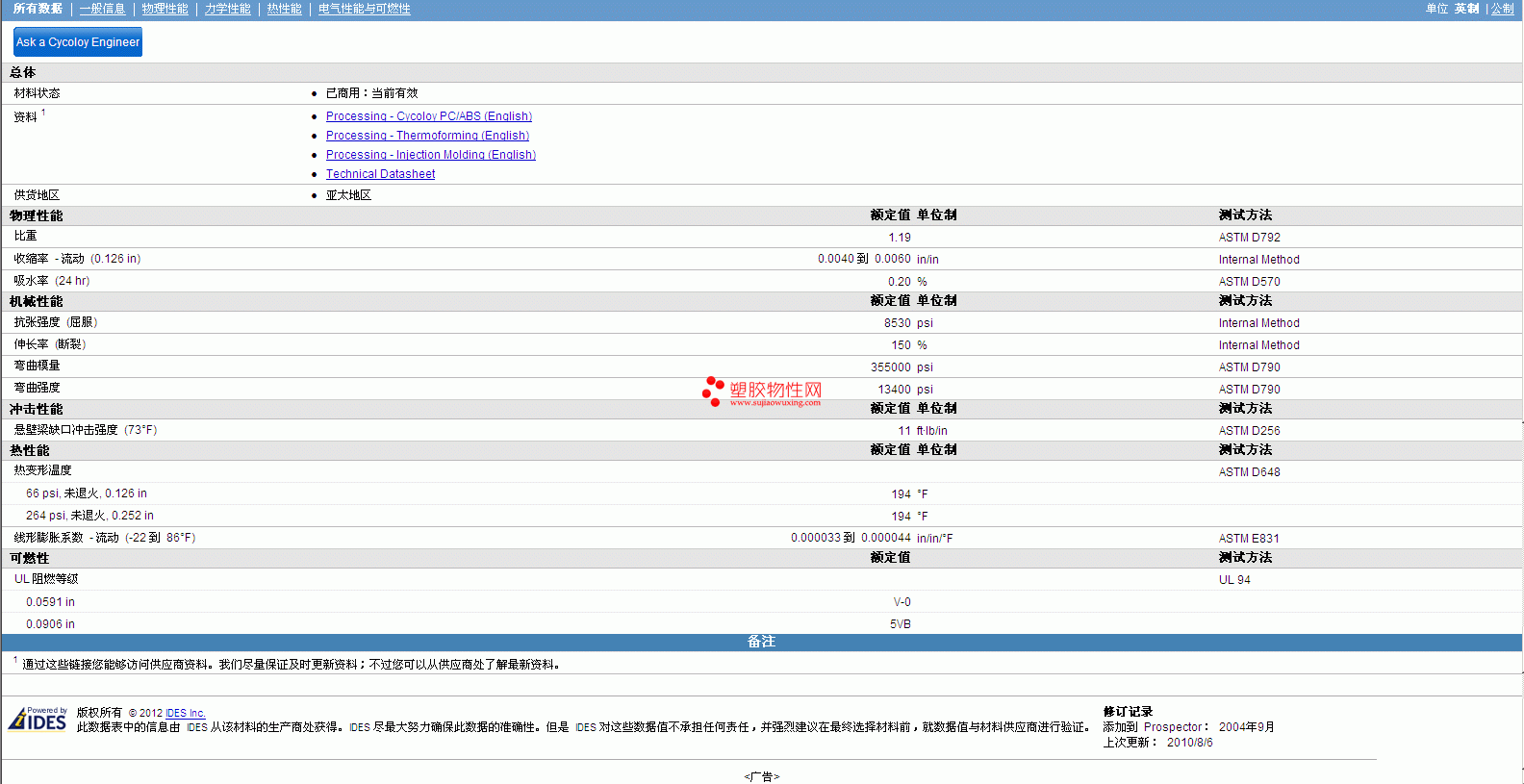The image size is (1524, 784).
Task: Click the UL 阻燃等级 row label
Action: click(x=46, y=579)
